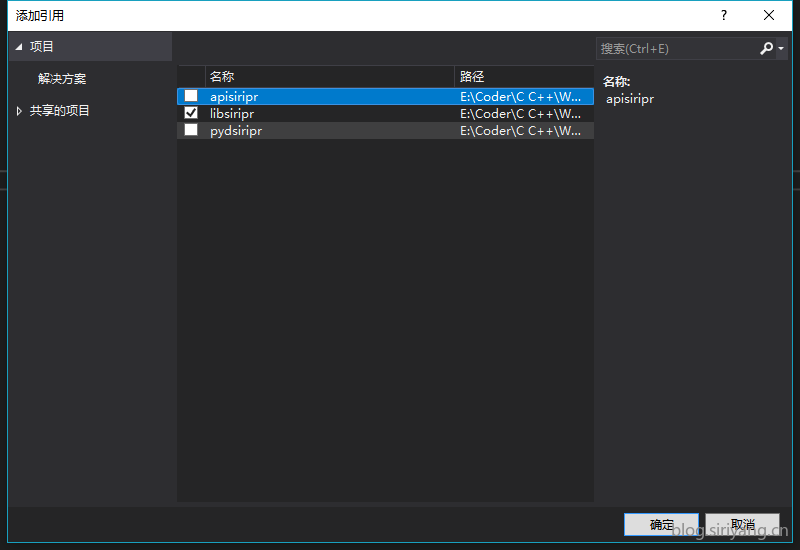Viewport: 800px width, 550px height.
Task: Click the apisiripr row path cell
Action: coord(521,97)
